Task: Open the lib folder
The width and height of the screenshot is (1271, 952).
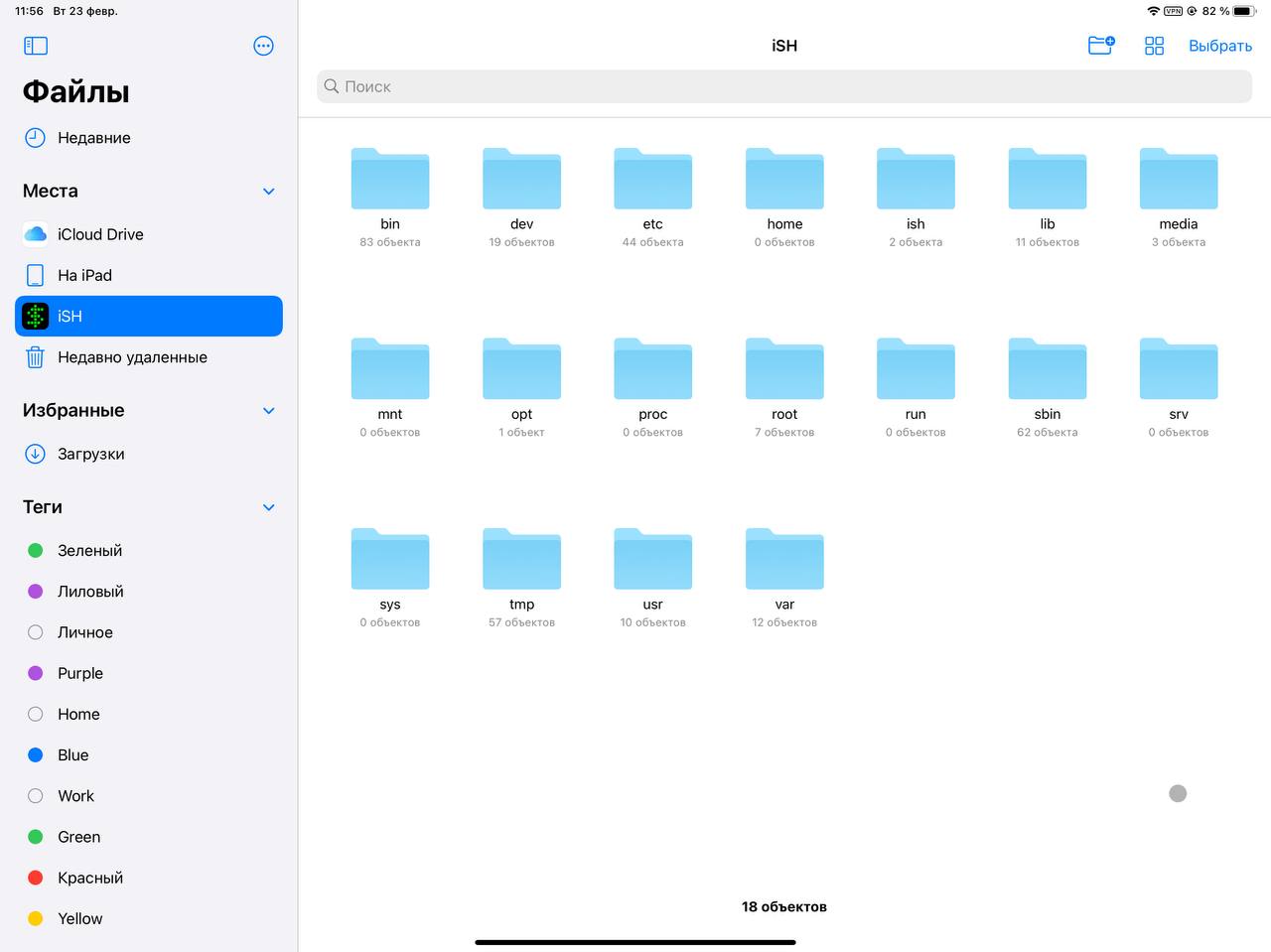Action: point(1048,179)
